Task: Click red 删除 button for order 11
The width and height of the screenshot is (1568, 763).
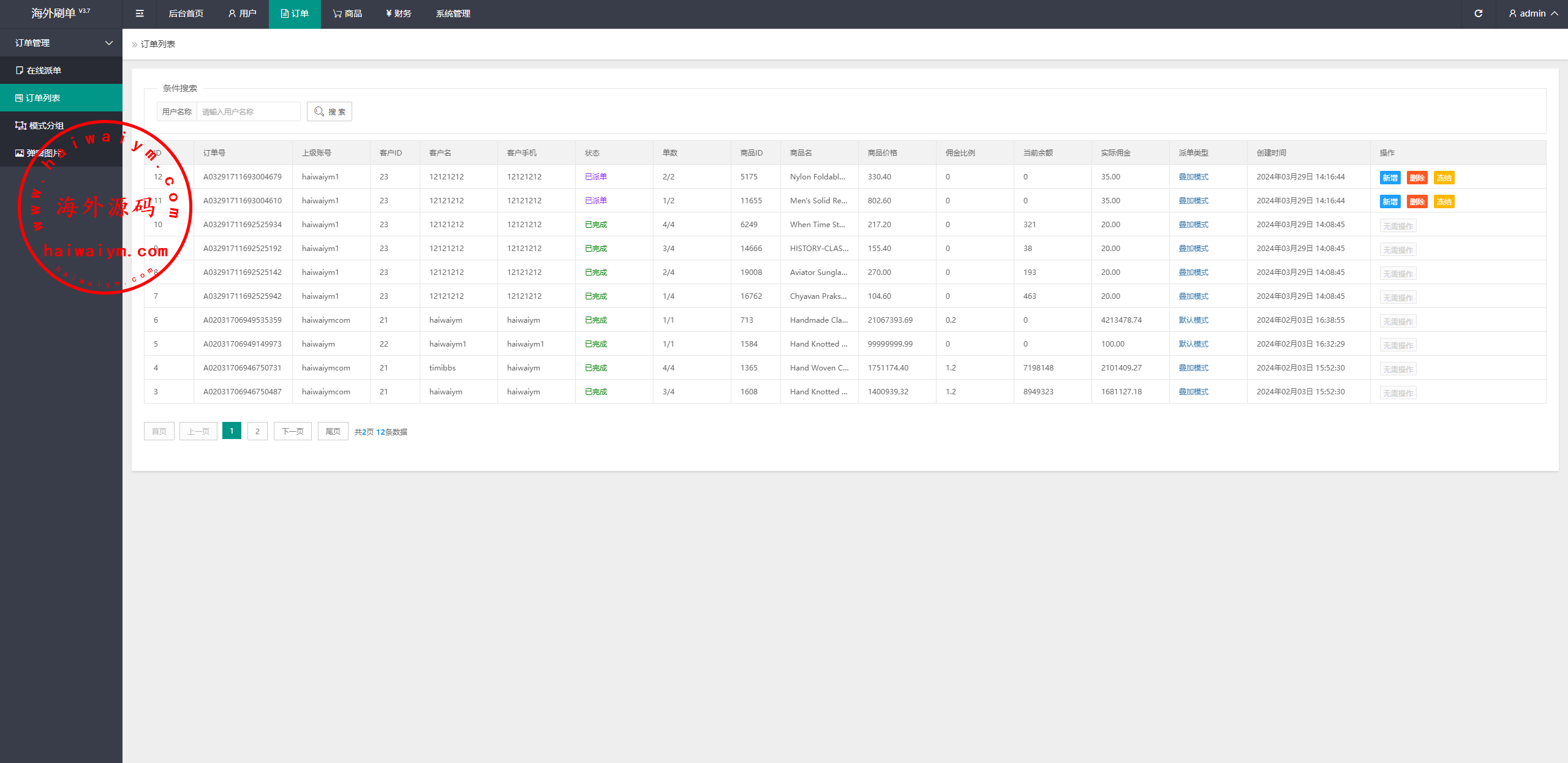Action: [x=1417, y=201]
